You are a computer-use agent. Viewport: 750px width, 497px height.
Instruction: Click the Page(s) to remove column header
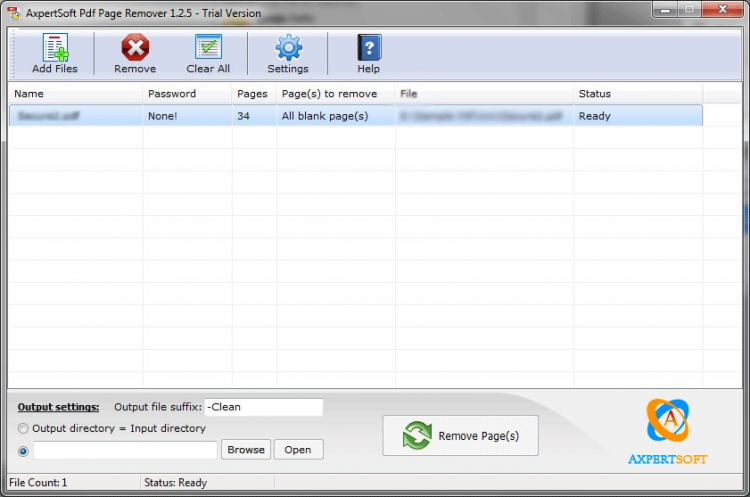[x=335, y=94]
